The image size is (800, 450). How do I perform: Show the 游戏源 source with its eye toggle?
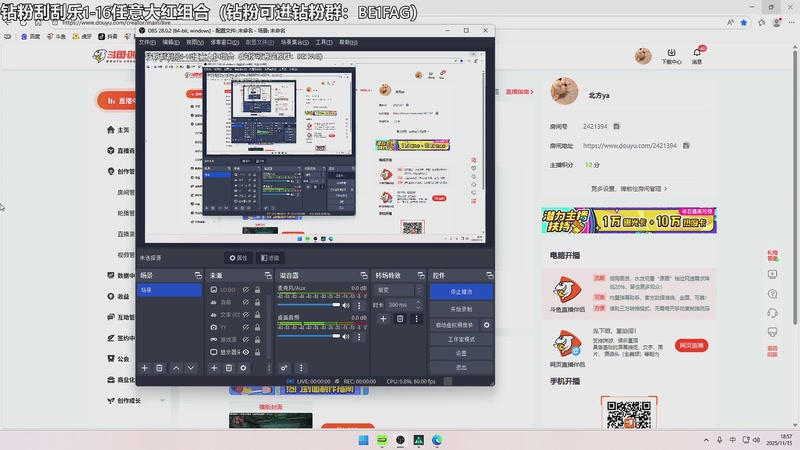[245, 339]
